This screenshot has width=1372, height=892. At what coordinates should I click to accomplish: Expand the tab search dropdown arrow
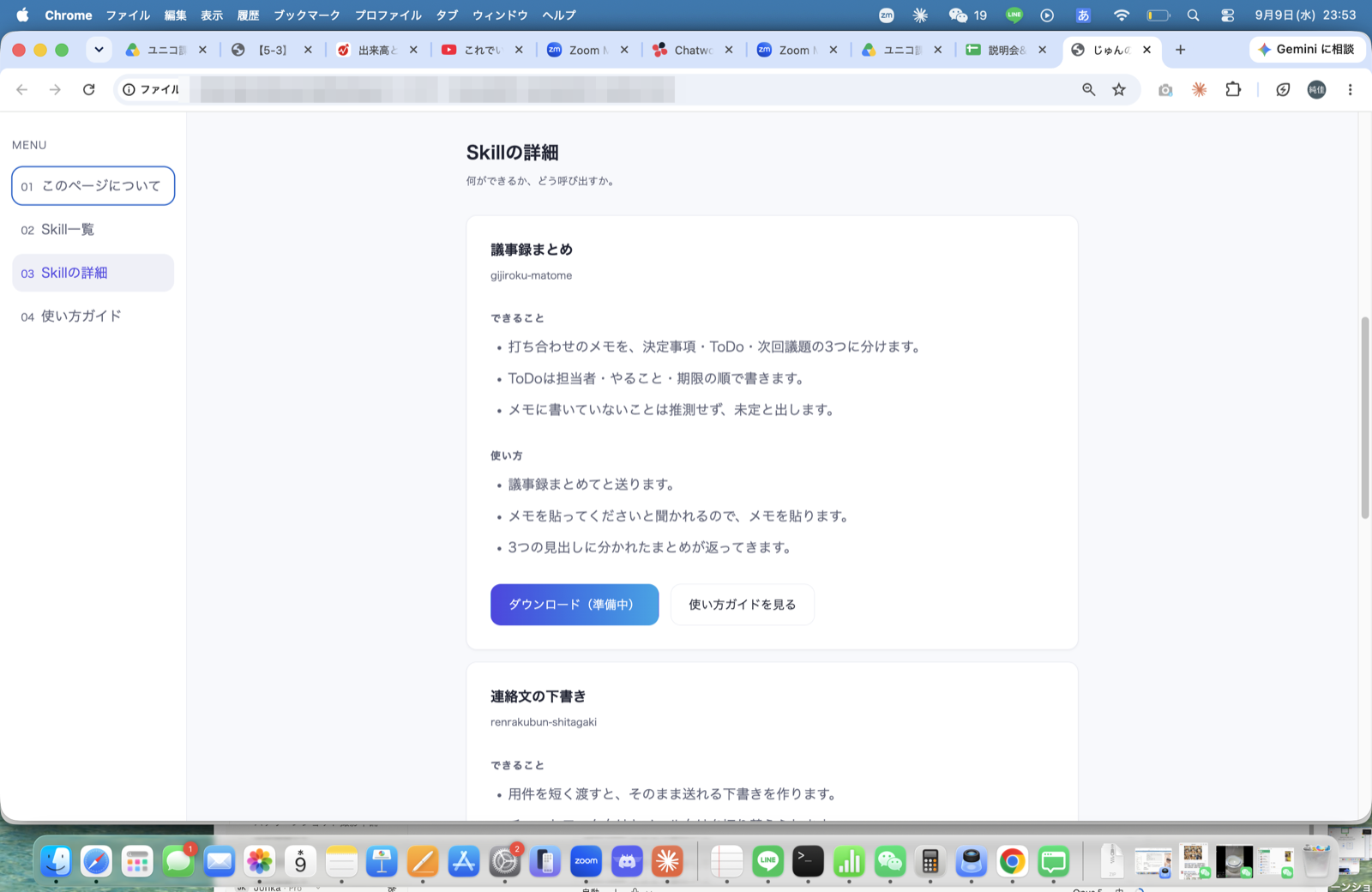point(99,50)
